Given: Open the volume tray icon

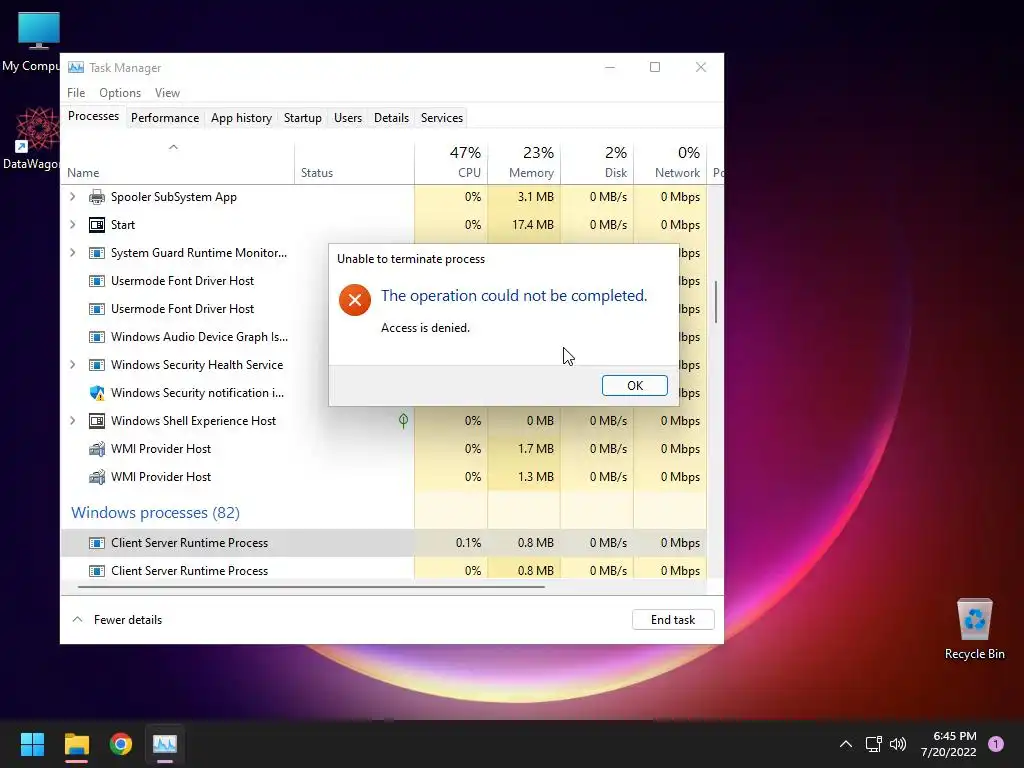Looking at the screenshot, I should click(x=899, y=744).
